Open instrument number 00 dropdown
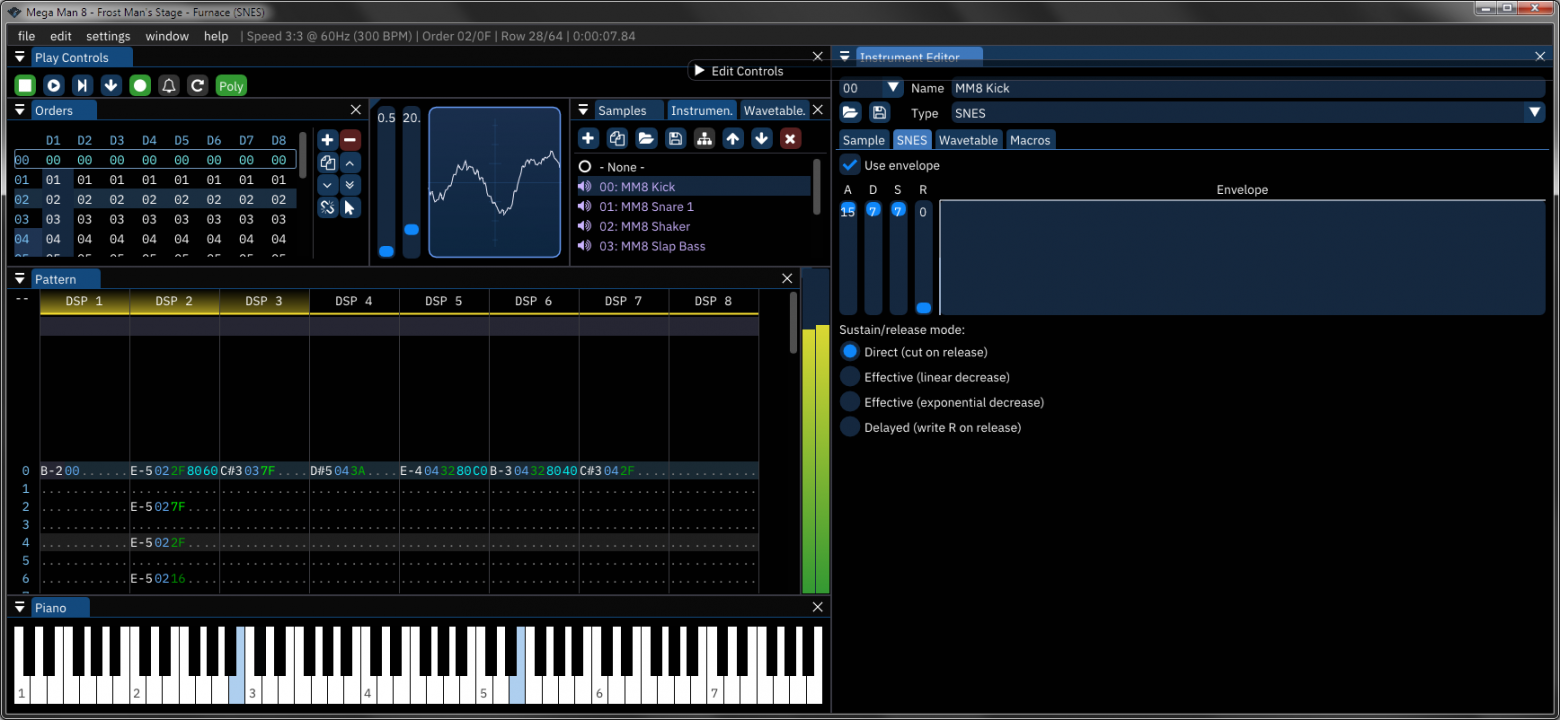The height and width of the screenshot is (720, 1560). coord(893,88)
